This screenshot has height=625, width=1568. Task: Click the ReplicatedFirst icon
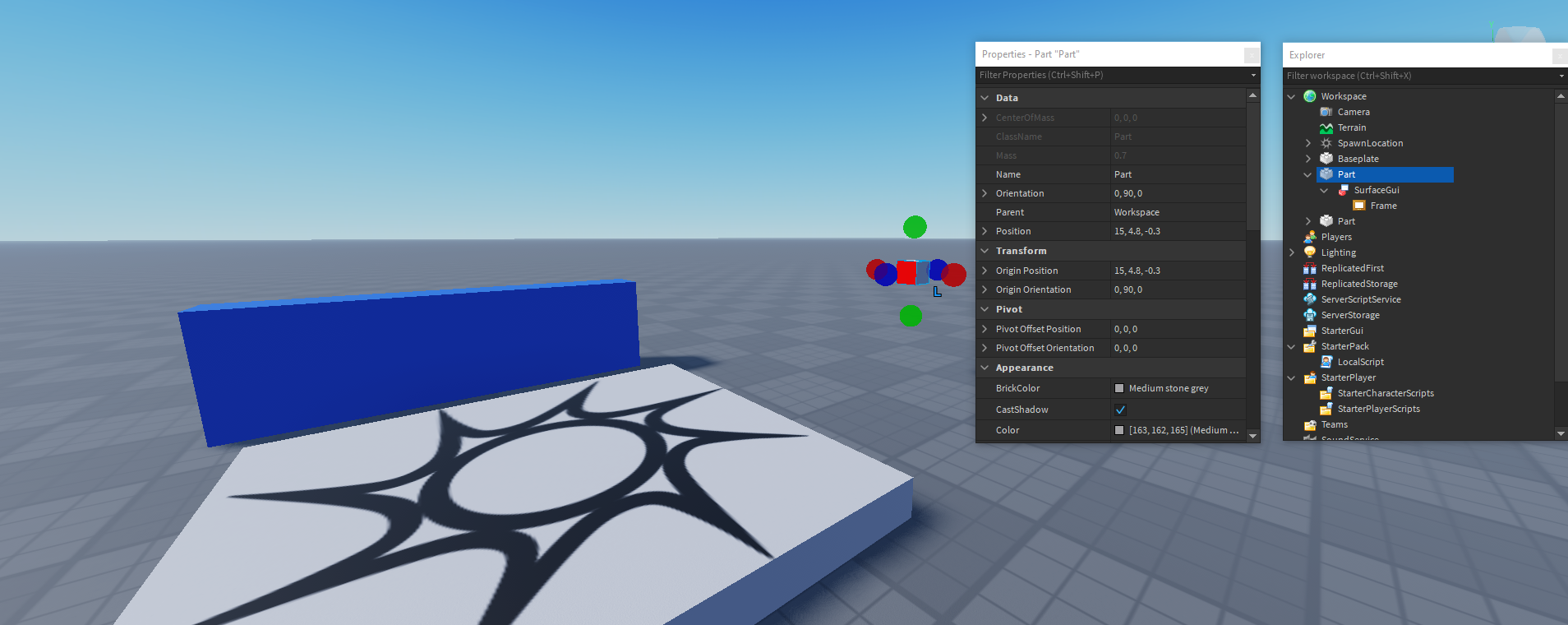tap(1310, 268)
